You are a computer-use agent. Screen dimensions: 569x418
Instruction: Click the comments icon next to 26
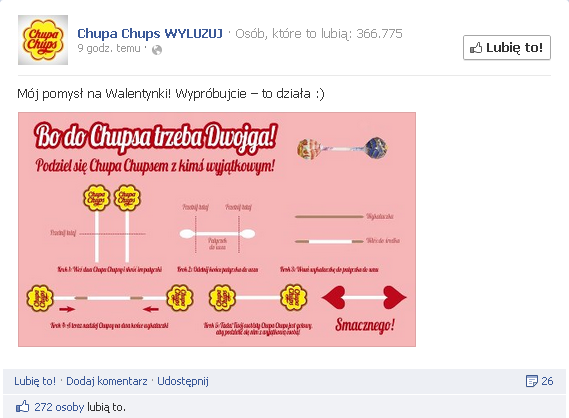(x=532, y=381)
